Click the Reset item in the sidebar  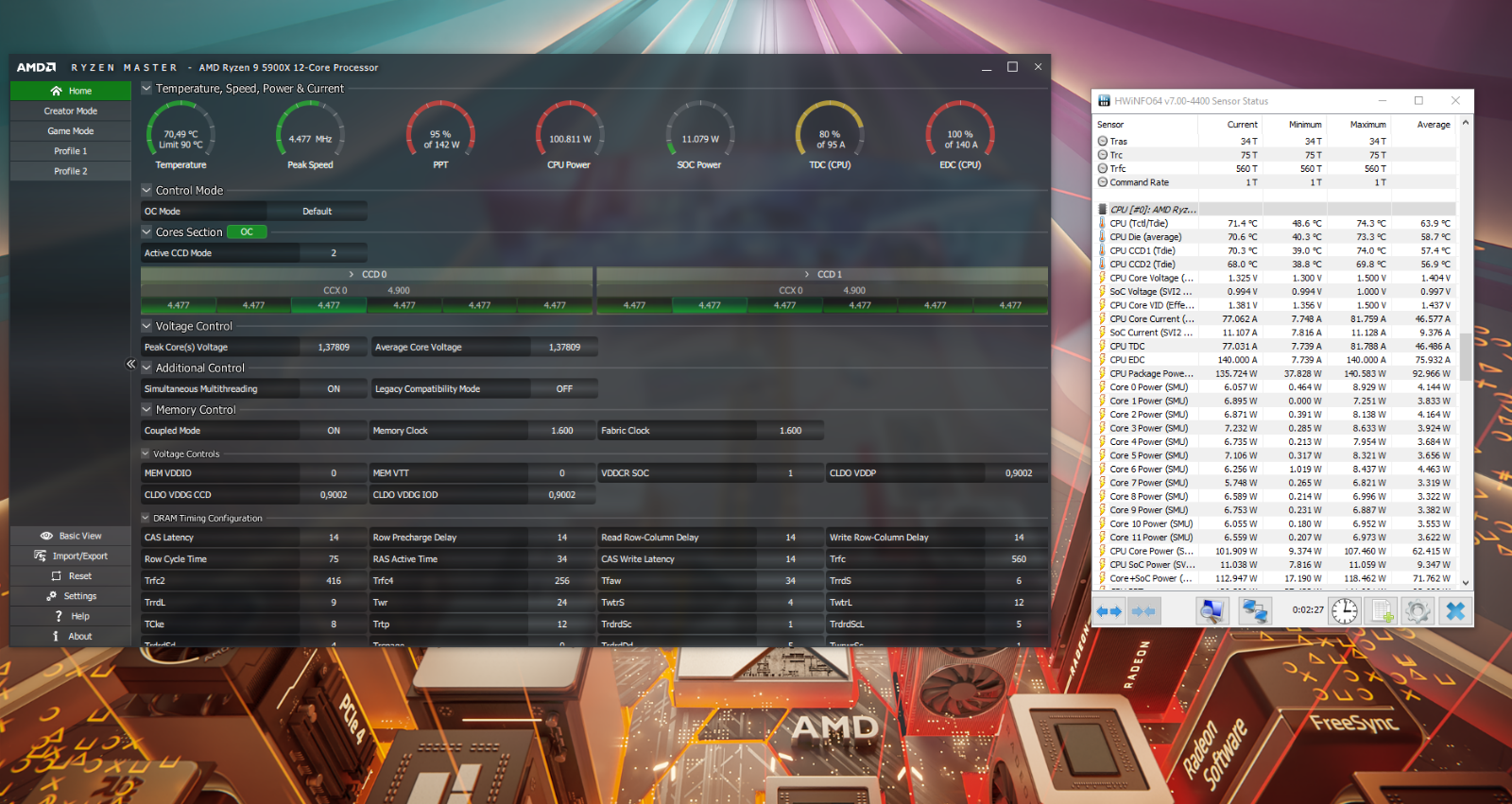71,575
